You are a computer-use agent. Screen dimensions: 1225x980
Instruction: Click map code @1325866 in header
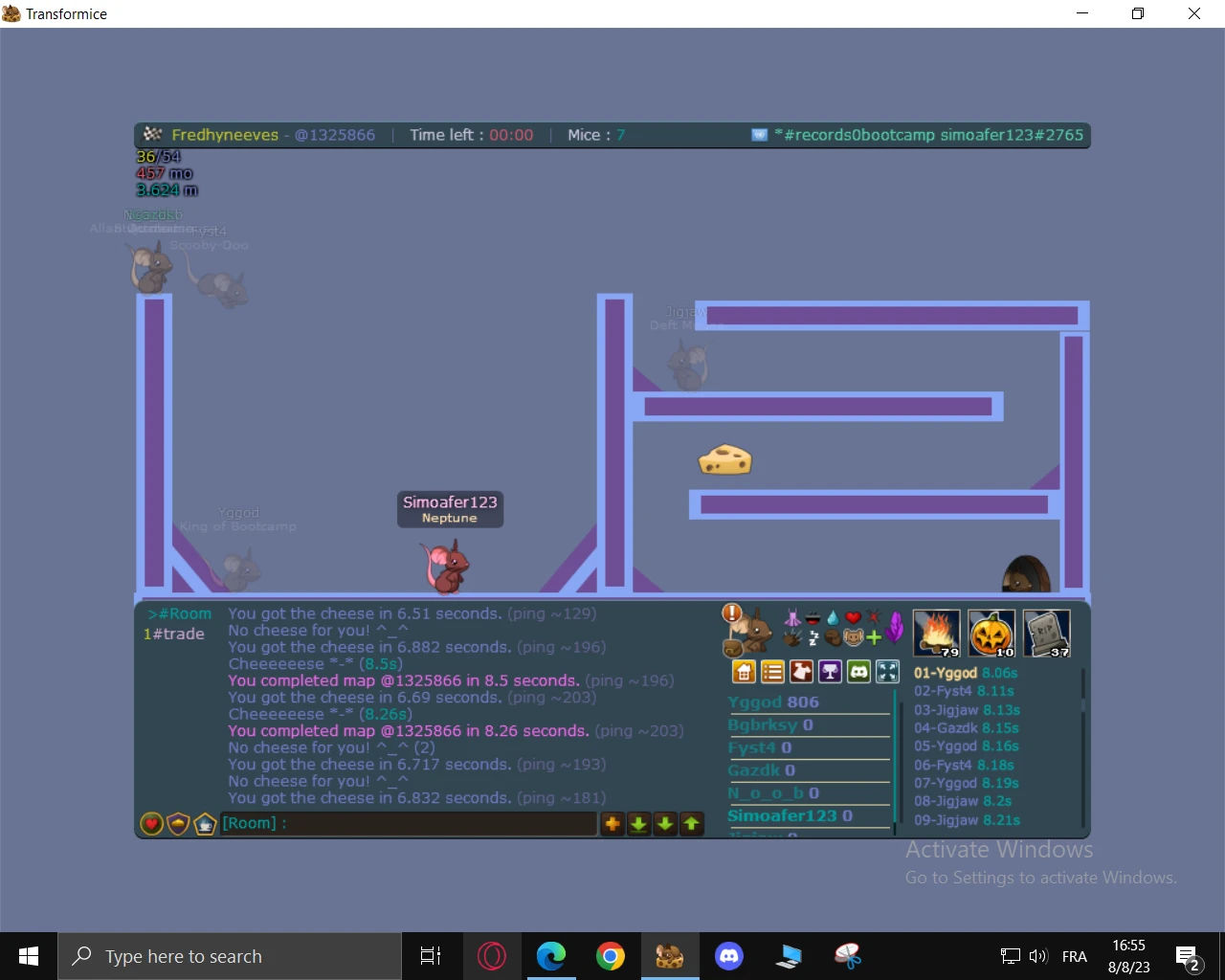click(x=335, y=135)
